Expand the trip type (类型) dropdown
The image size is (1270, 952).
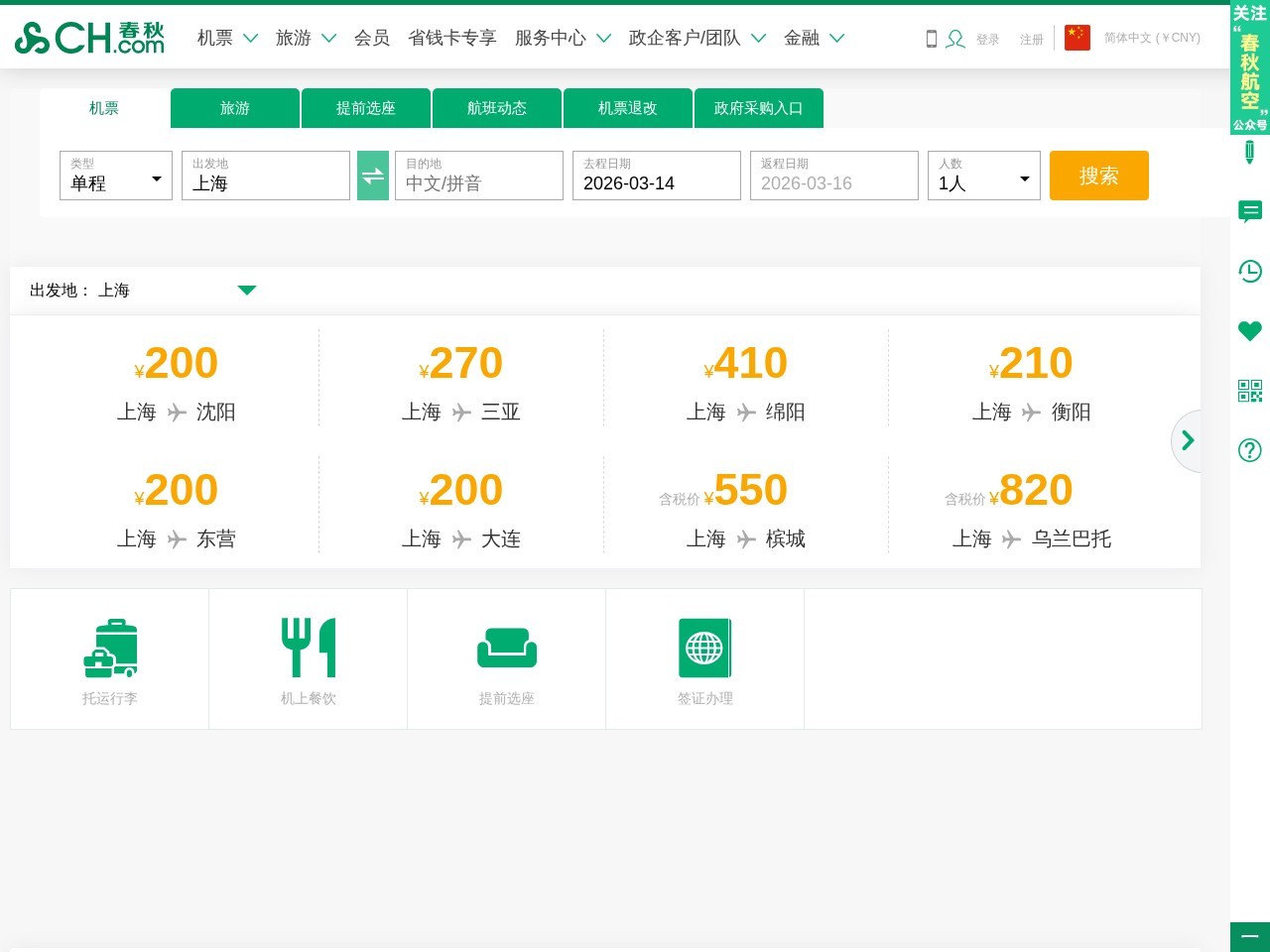click(x=156, y=178)
